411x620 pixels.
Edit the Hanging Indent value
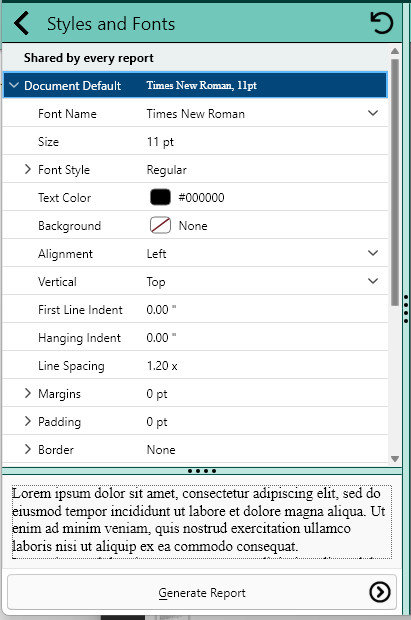161,338
